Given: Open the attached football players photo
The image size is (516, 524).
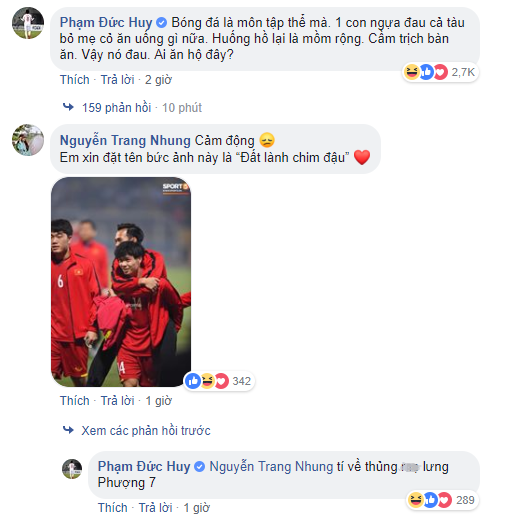Looking at the screenshot, I should 121,282.
